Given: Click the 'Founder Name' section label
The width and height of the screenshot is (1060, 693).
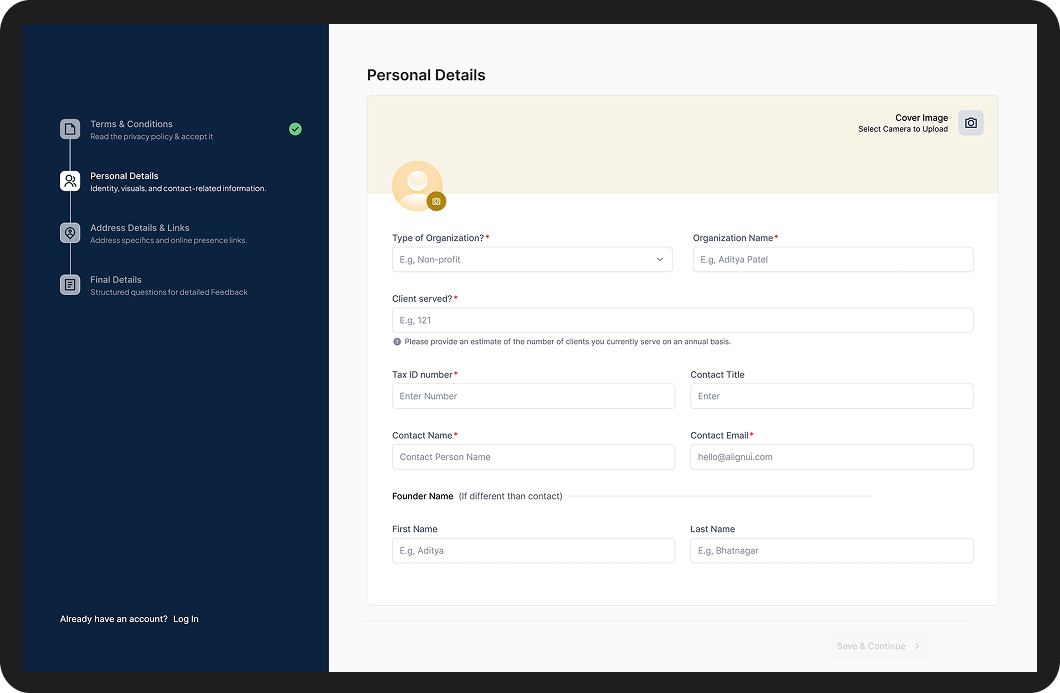Looking at the screenshot, I should tap(423, 496).
